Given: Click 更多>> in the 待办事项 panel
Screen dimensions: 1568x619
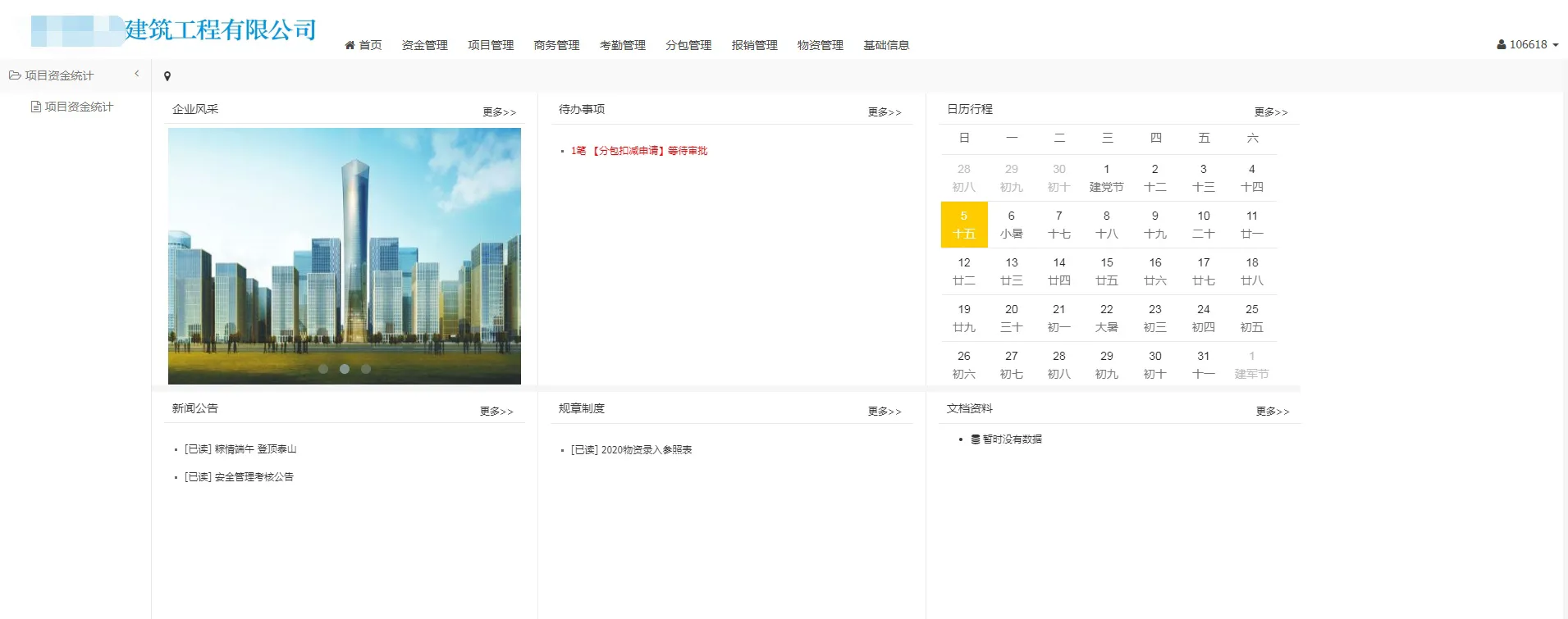Looking at the screenshot, I should (x=885, y=112).
